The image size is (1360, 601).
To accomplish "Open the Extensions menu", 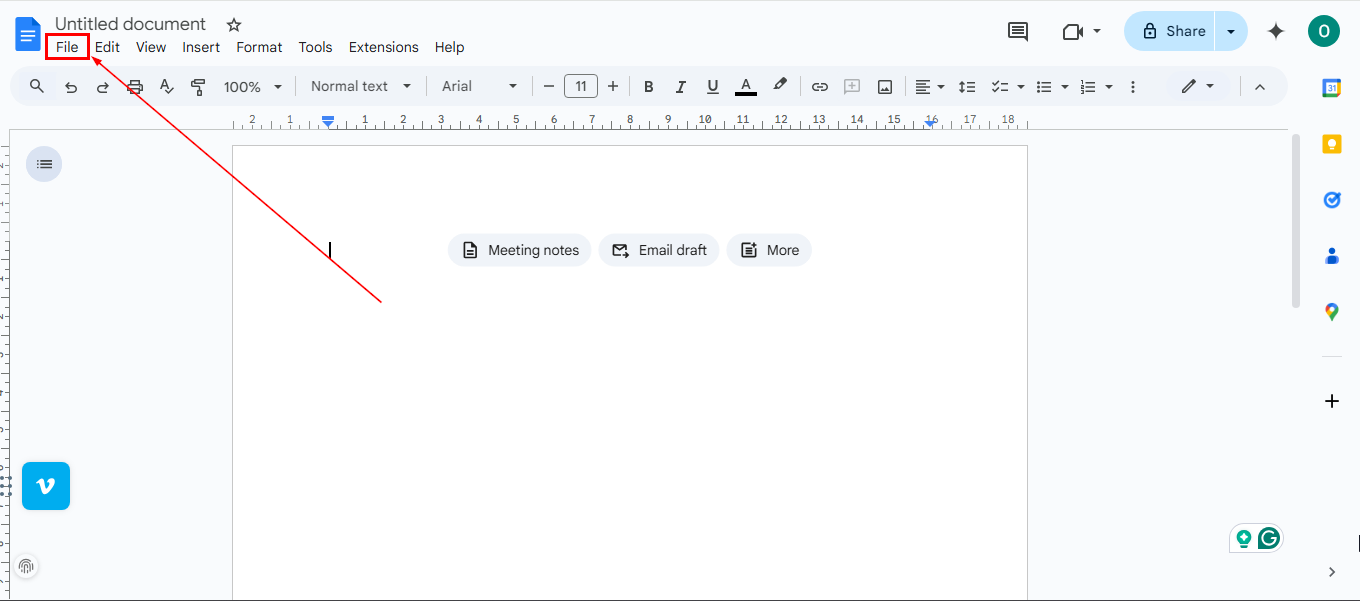I will [x=383, y=47].
